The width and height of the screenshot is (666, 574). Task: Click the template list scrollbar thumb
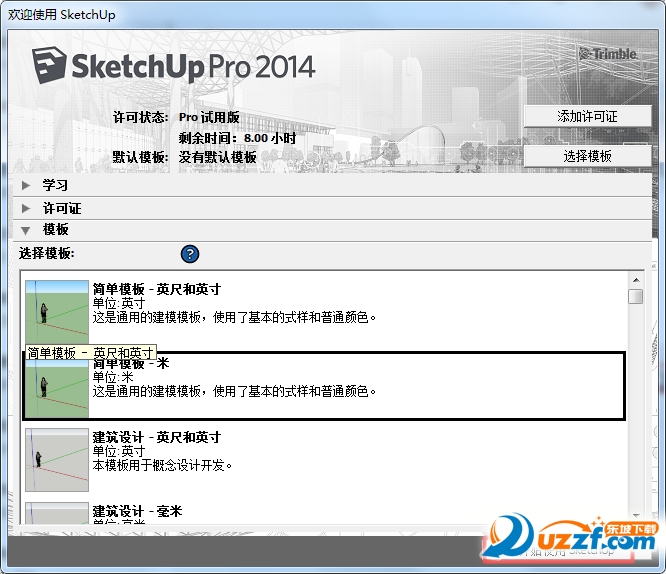(x=635, y=296)
